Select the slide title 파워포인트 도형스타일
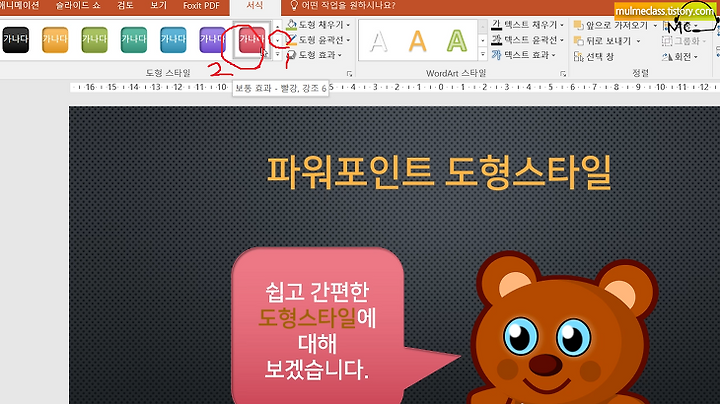The width and height of the screenshot is (720, 404). pyautogui.click(x=439, y=173)
